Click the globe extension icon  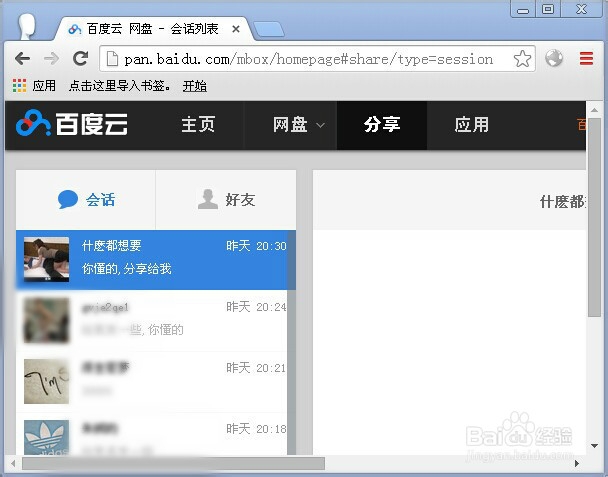coord(554,59)
